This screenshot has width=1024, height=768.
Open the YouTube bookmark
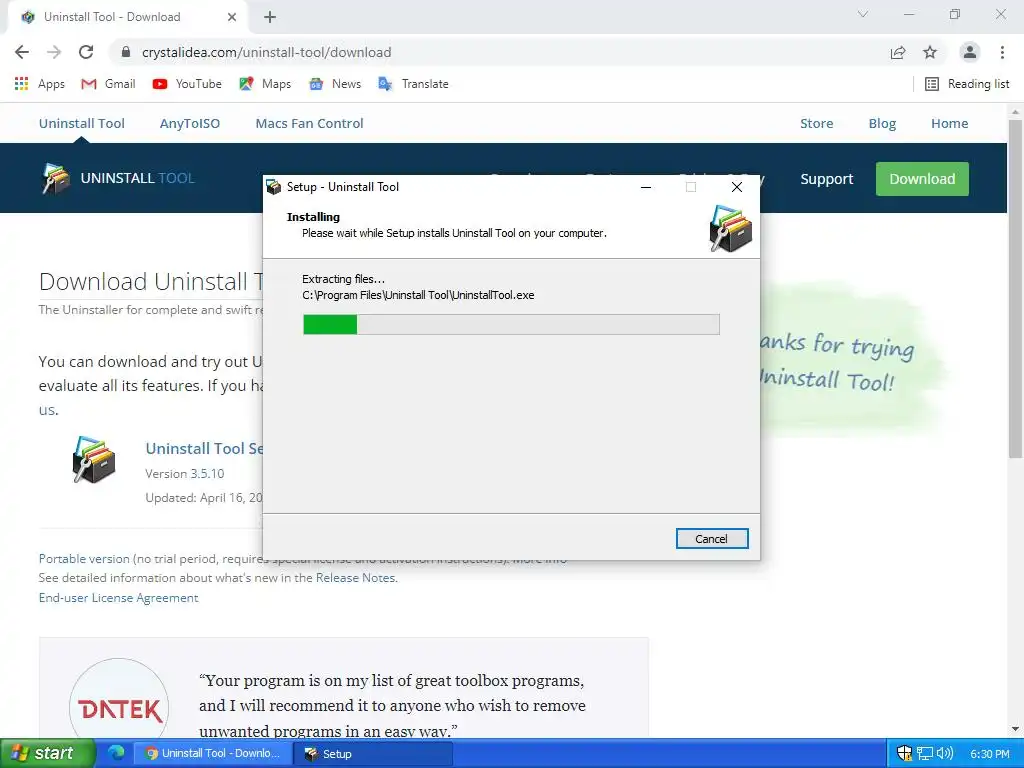pyautogui.click(x=187, y=84)
